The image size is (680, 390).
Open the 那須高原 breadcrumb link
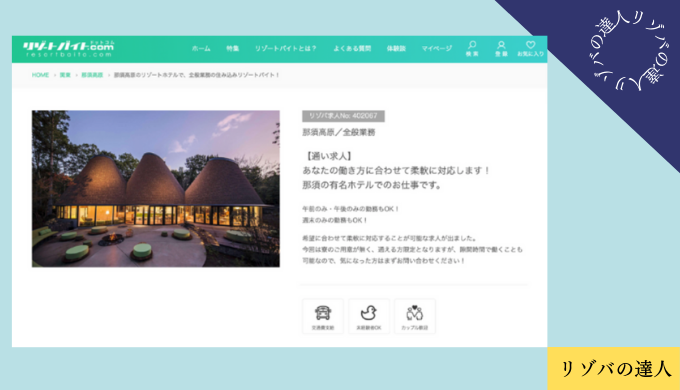pos(92,75)
